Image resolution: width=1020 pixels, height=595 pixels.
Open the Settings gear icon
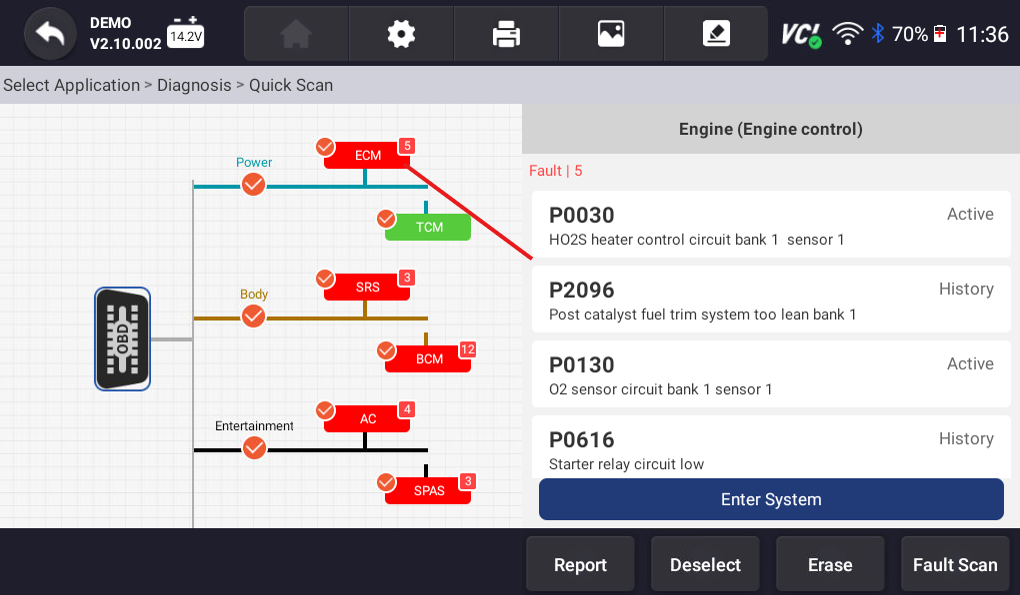[400, 33]
